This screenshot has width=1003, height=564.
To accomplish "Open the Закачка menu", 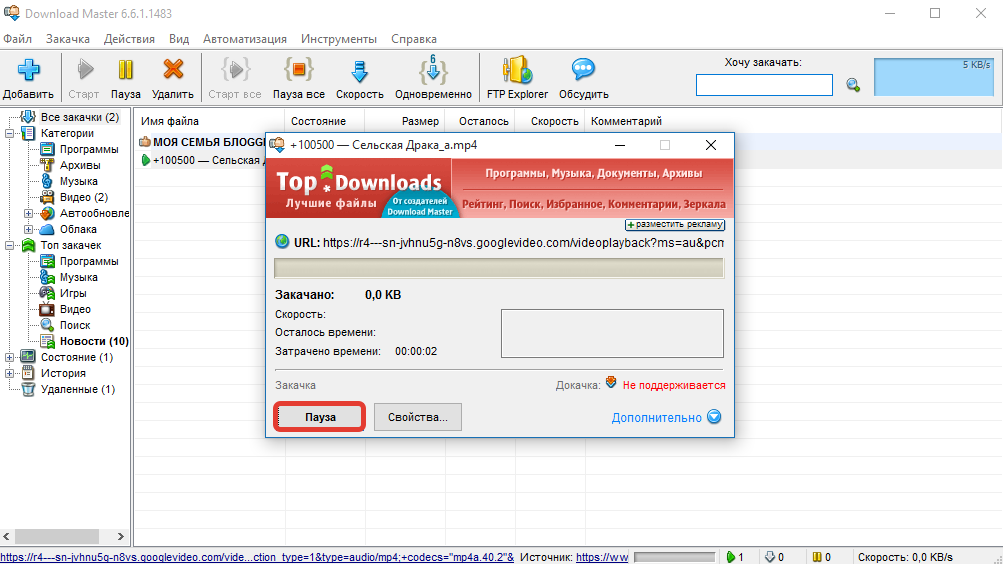I will coord(68,39).
